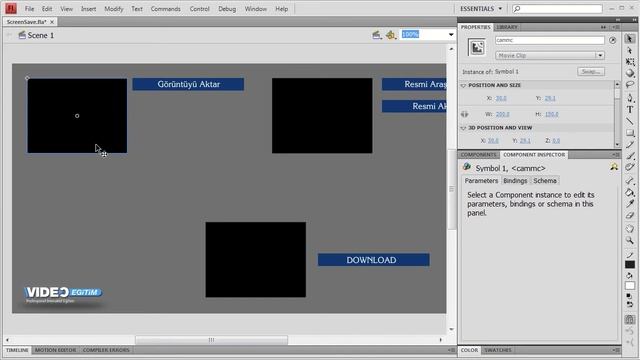Click the Swap... button
This screenshot has width=640, height=360.
pos(591,71)
